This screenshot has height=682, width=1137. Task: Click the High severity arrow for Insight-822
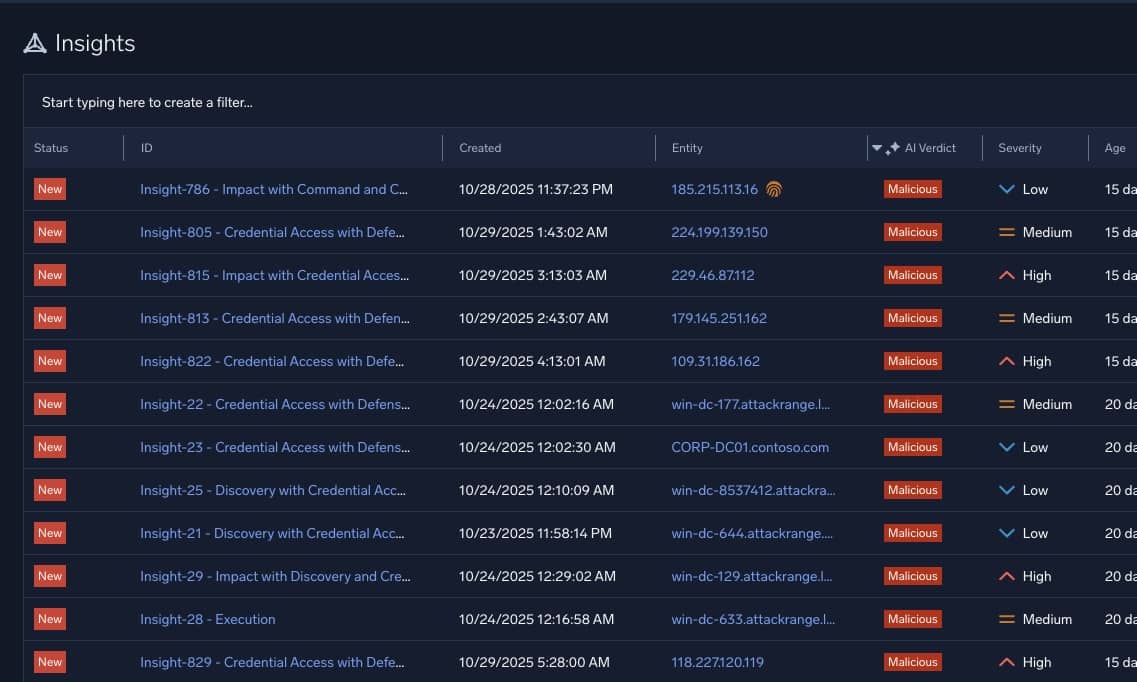click(x=1007, y=361)
